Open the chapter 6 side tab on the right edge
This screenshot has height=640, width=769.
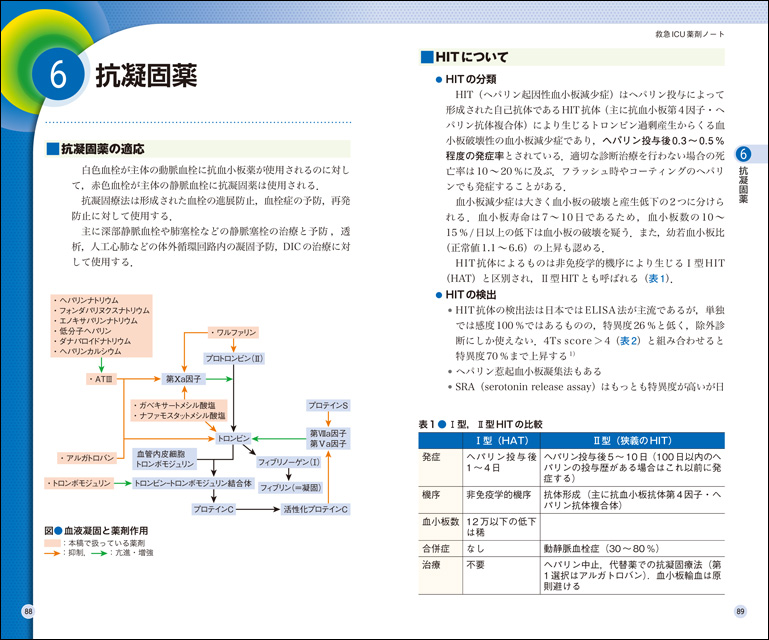(743, 174)
